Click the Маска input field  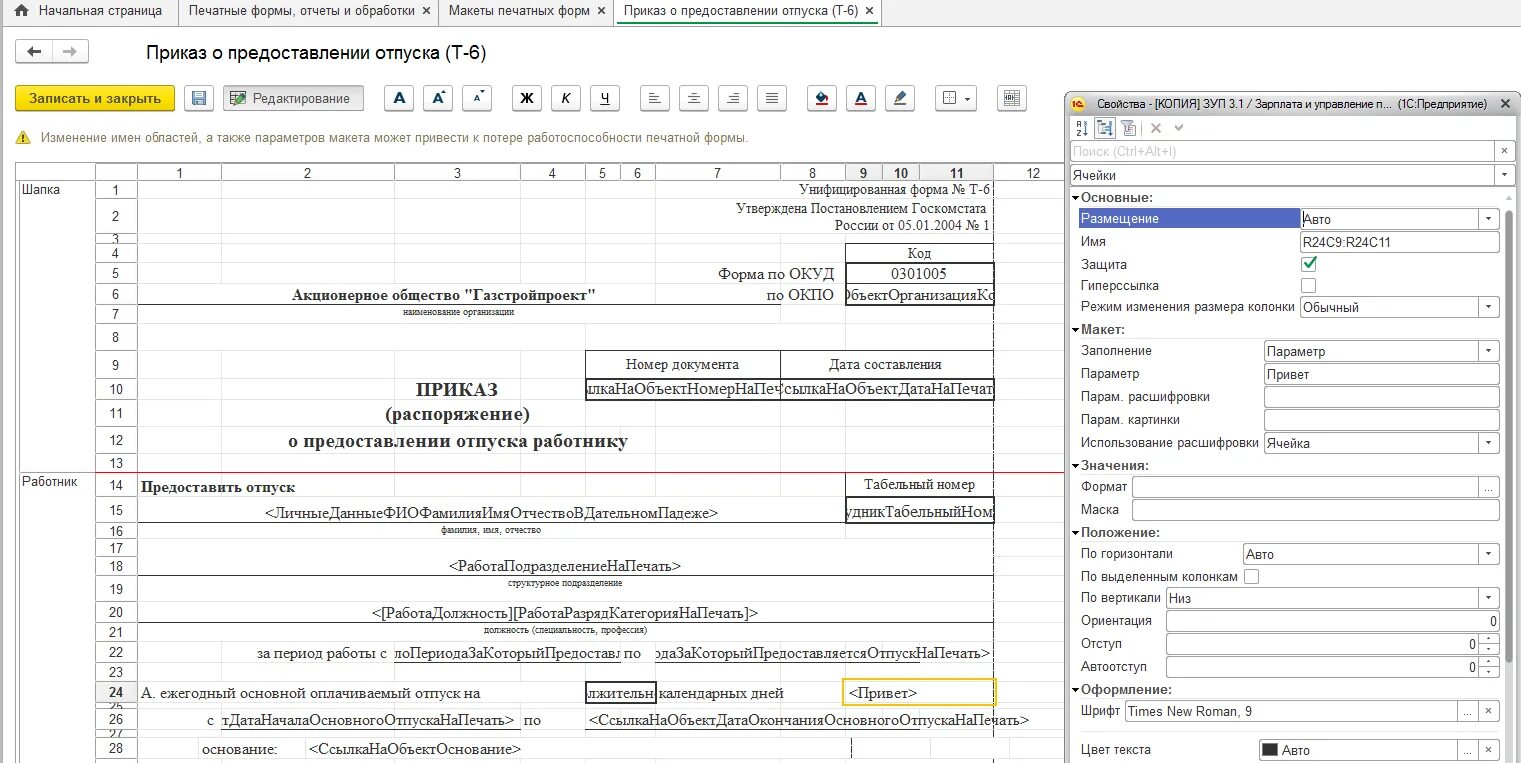[x=1316, y=510]
